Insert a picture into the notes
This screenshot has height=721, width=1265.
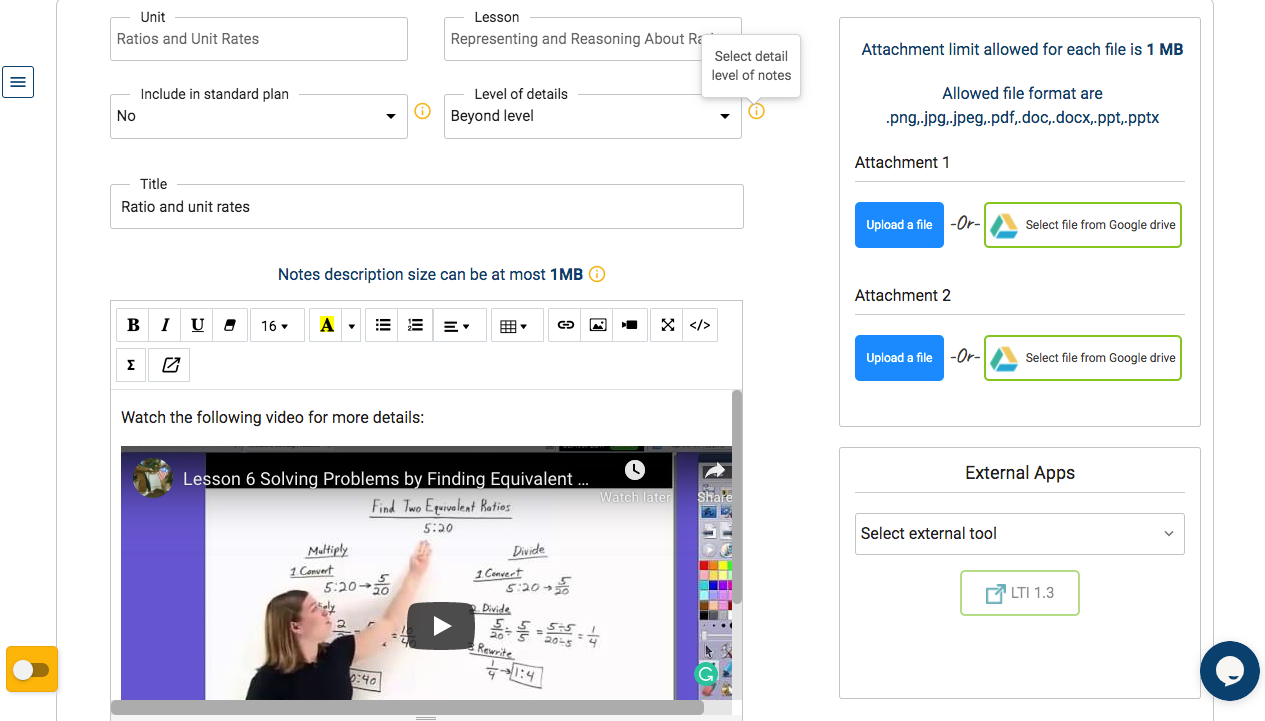[x=598, y=325]
